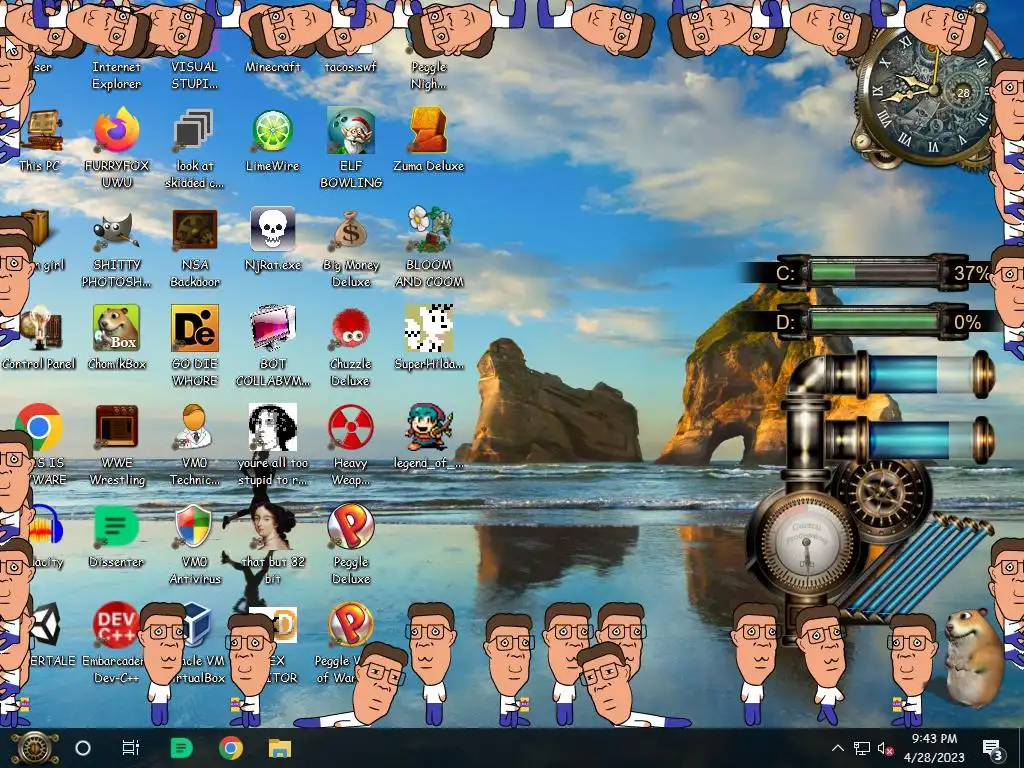The height and width of the screenshot is (768, 1024).
Task: Open the BLOOM AND COOM icon
Action: click(428, 229)
